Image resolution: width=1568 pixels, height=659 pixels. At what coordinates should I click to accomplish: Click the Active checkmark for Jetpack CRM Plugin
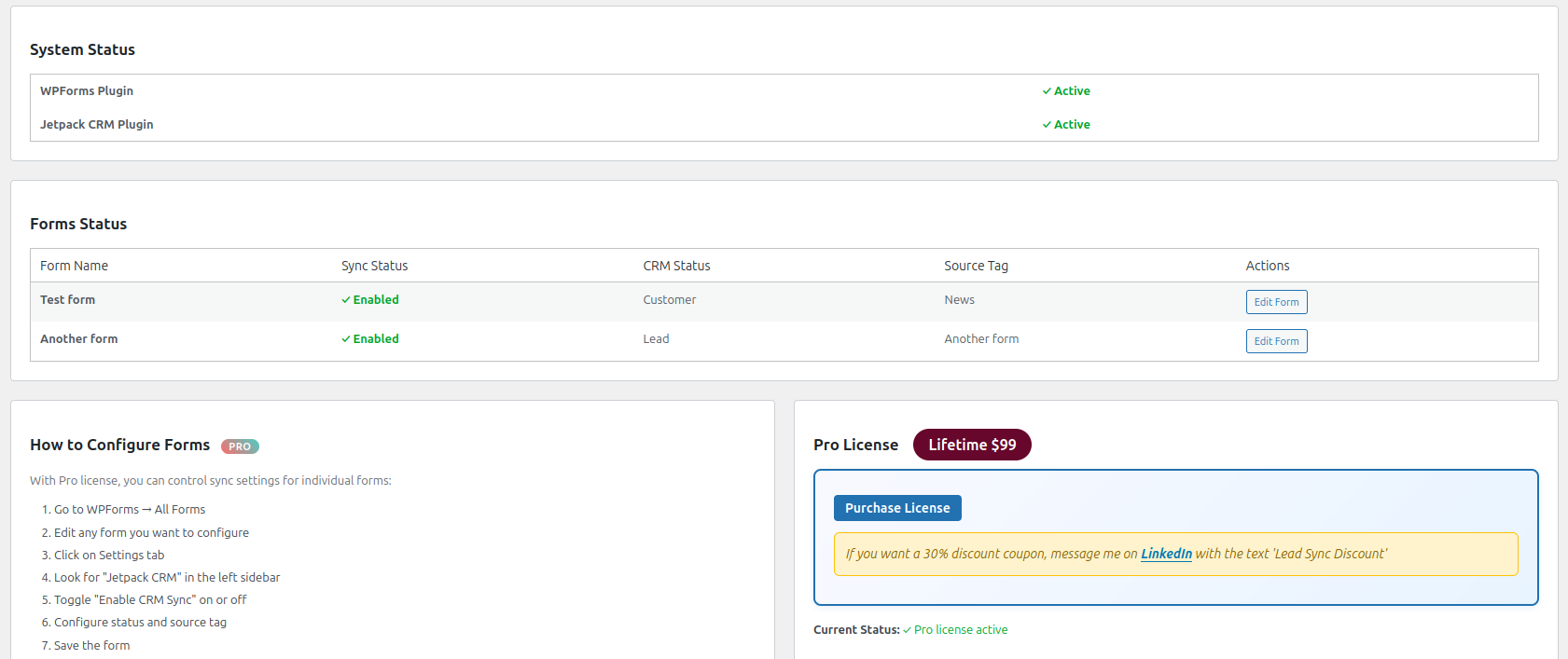pos(1047,125)
